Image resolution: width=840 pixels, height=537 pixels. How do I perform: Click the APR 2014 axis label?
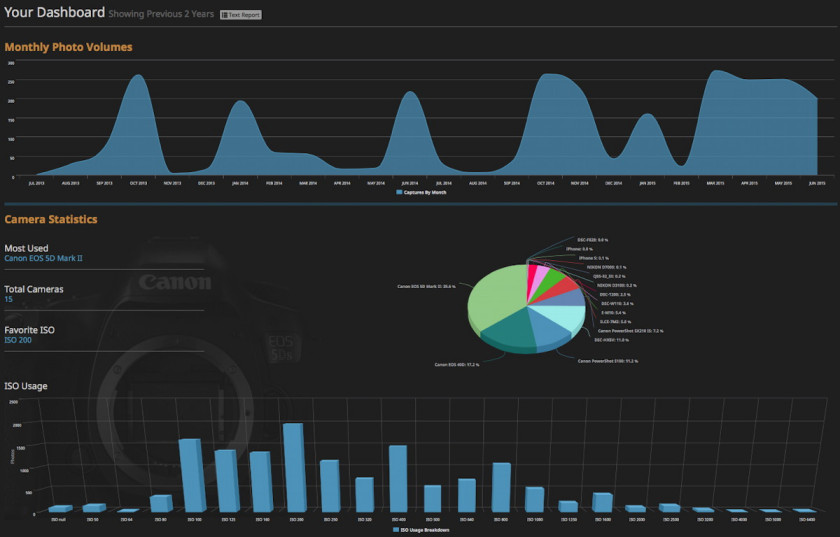click(x=342, y=183)
